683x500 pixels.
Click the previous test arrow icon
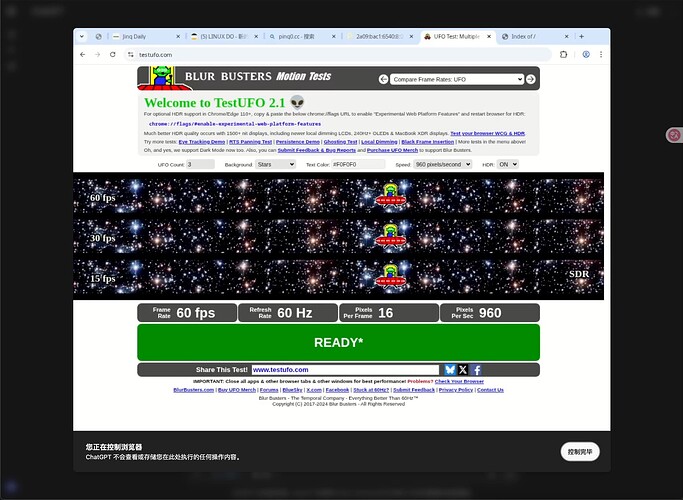coord(383,79)
